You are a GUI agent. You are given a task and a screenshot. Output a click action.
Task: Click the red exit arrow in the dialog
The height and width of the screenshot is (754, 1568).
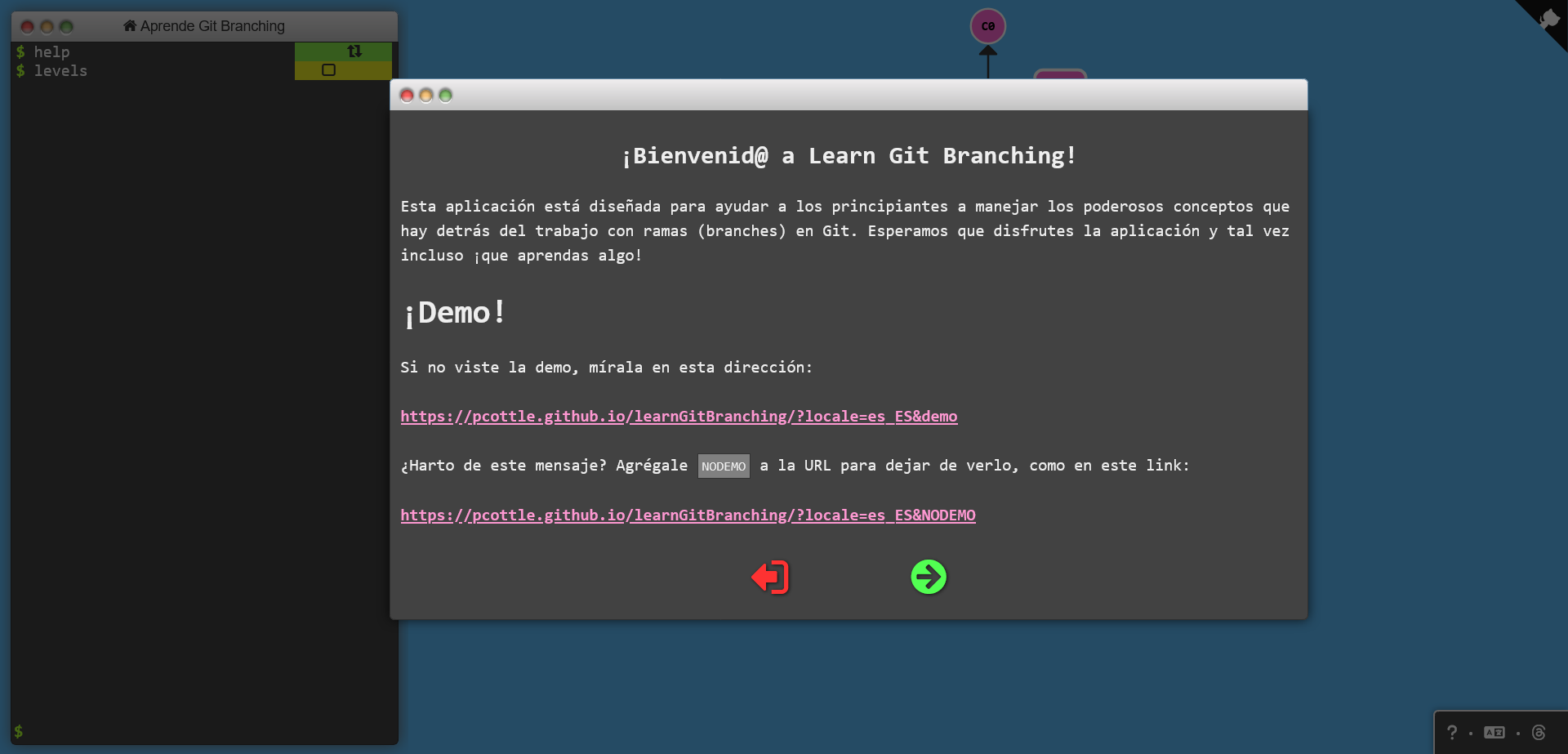[x=770, y=577]
